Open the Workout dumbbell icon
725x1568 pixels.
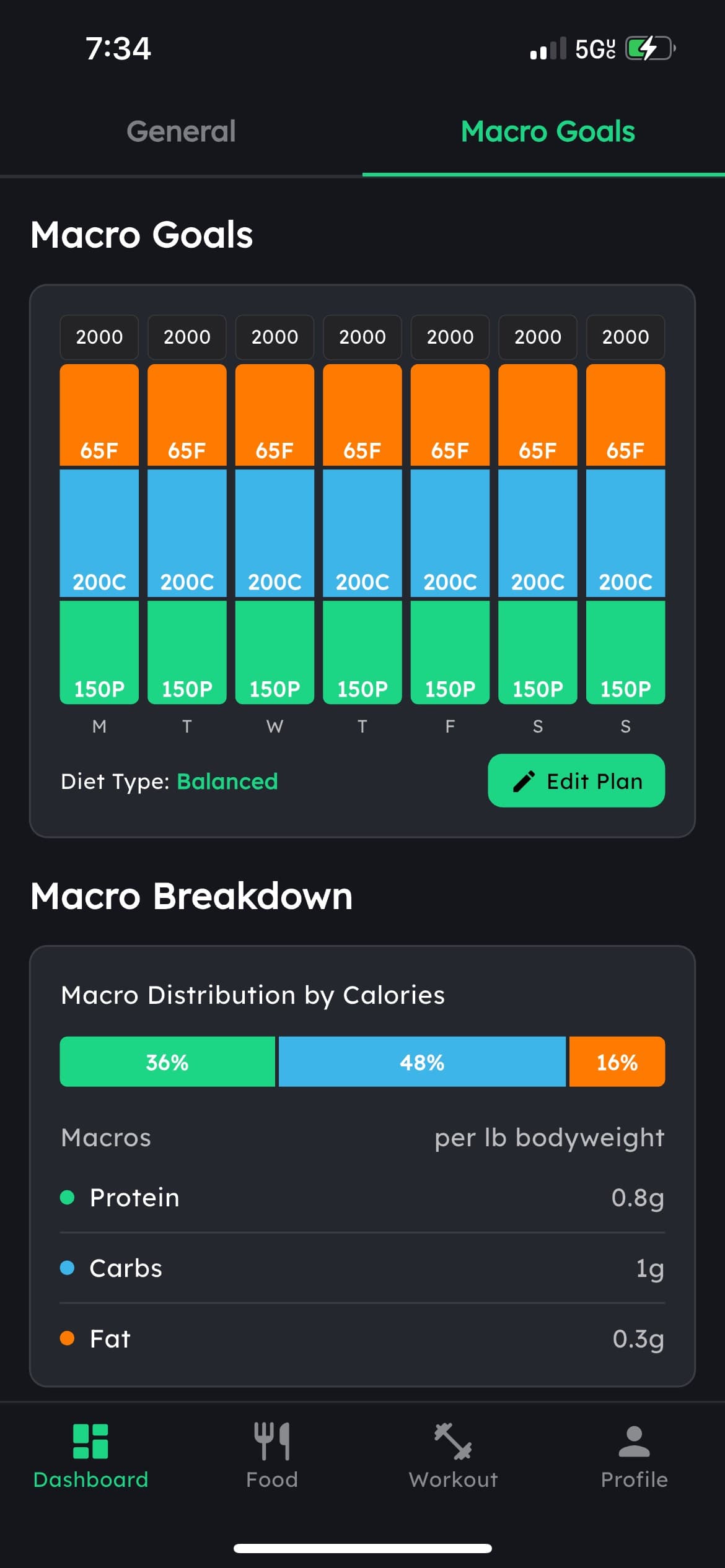pos(453,1440)
